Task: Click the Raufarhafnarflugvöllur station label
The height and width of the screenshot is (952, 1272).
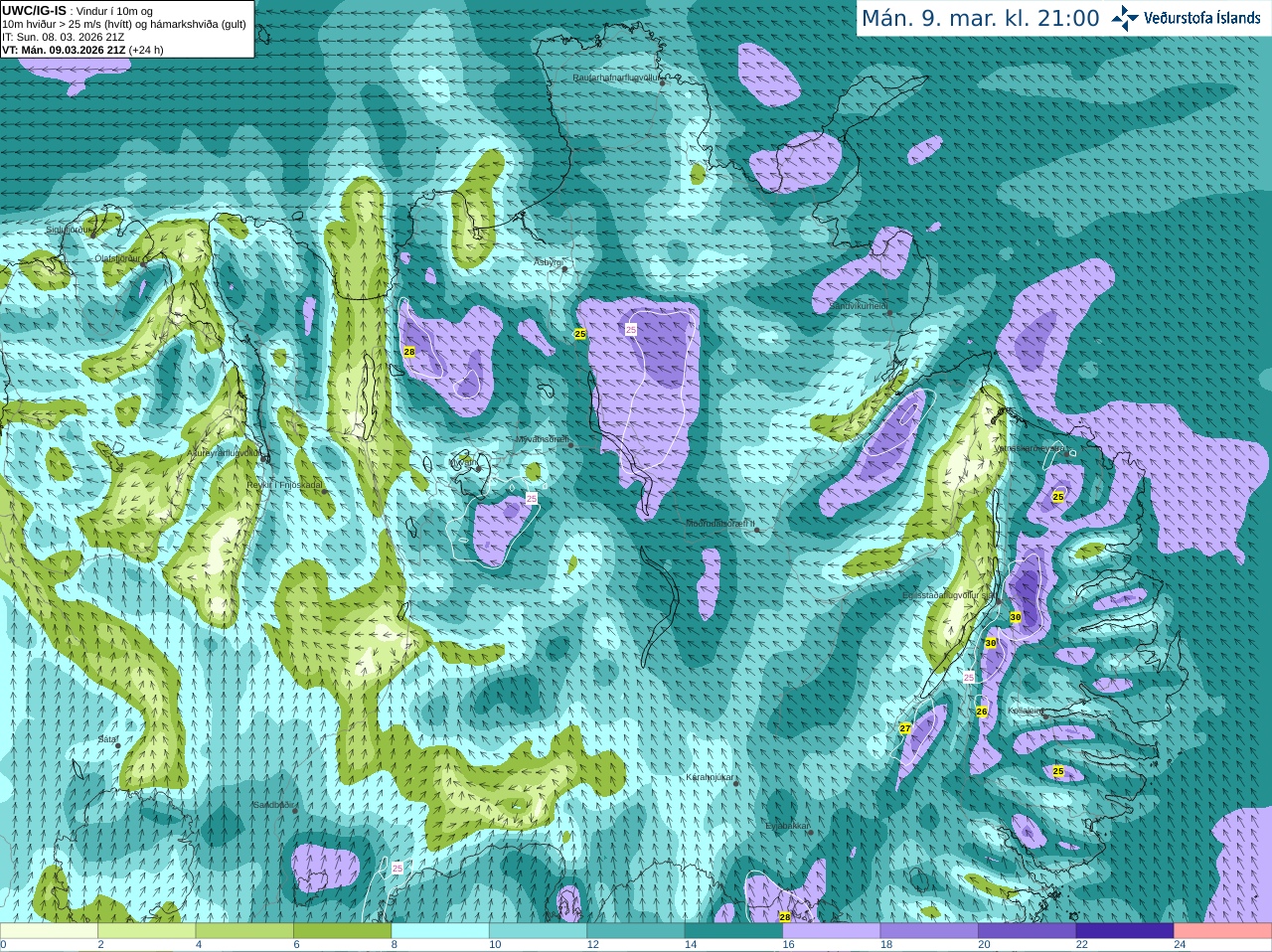Action: (x=616, y=77)
